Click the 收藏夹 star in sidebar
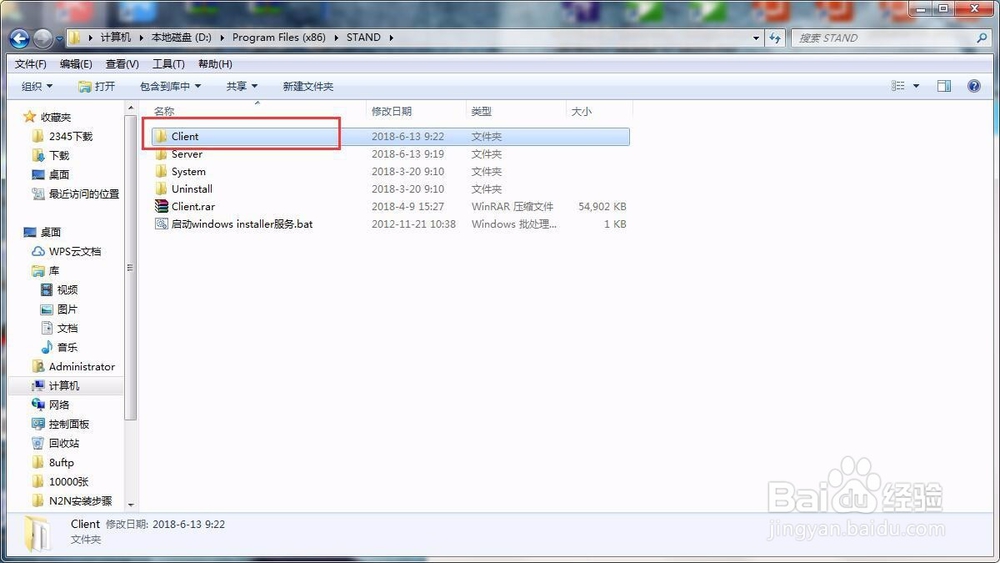 click(29, 117)
